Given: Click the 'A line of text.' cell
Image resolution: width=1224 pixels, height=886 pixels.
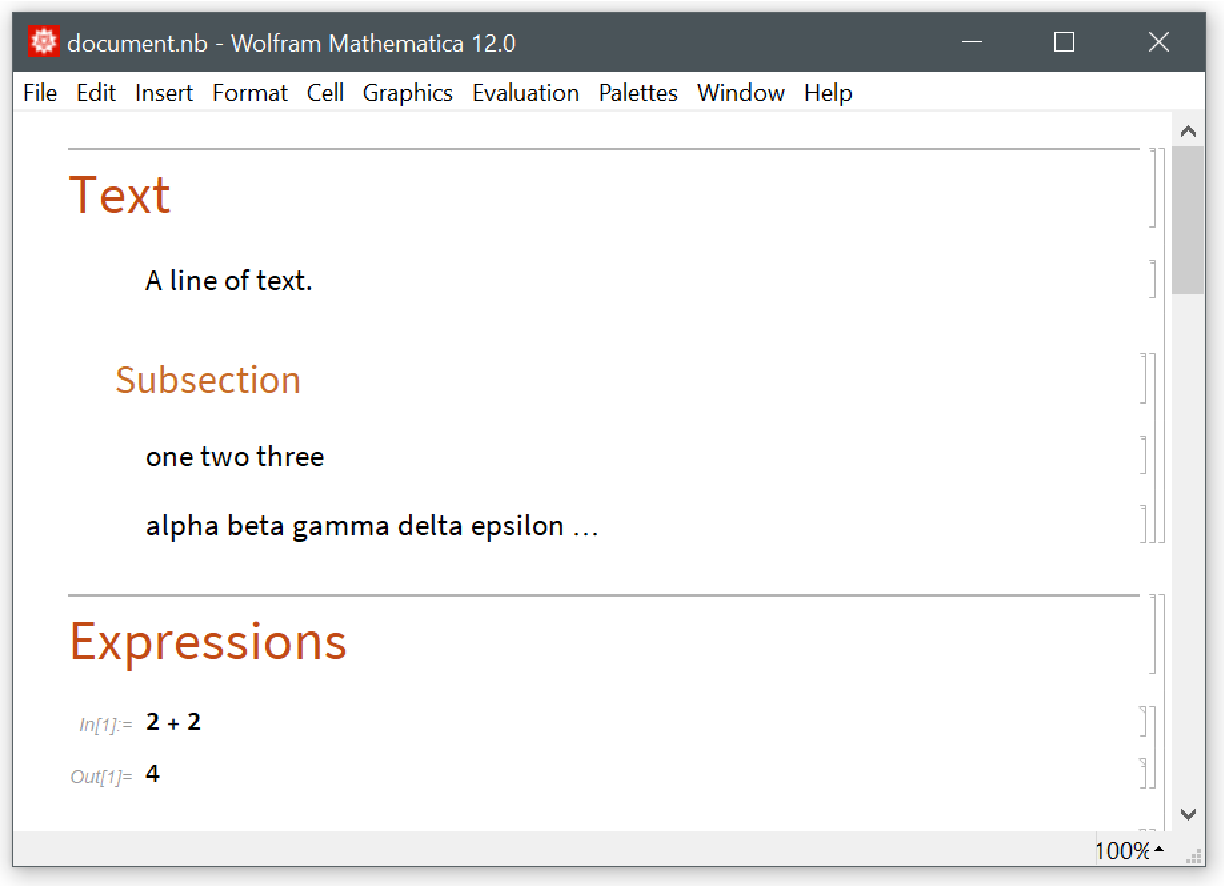Looking at the screenshot, I should click(229, 281).
